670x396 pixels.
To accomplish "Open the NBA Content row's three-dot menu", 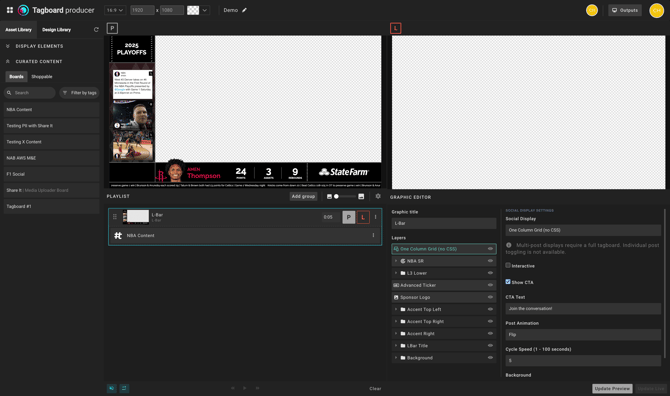I will click(373, 235).
